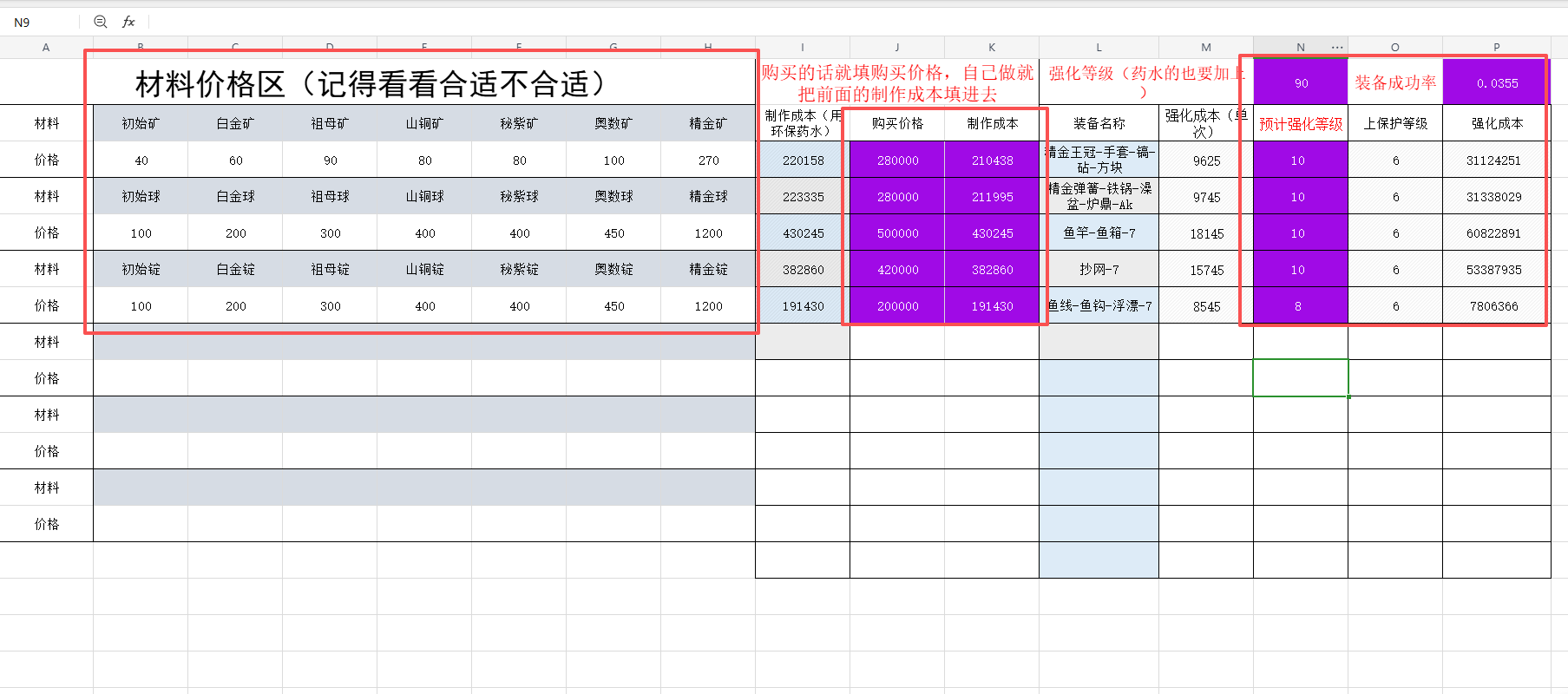
Task: Select the column L header
Action: (x=1099, y=47)
